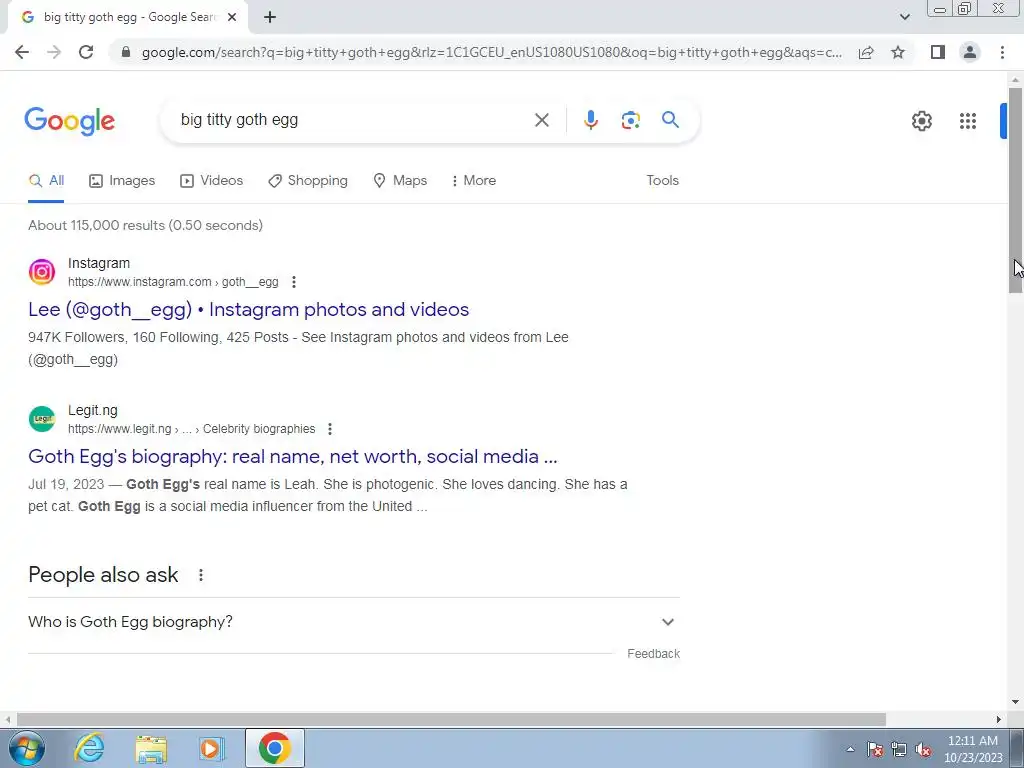Open the search Tools options
Viewport: 1024px width, 768px height.
click(662, 181)
